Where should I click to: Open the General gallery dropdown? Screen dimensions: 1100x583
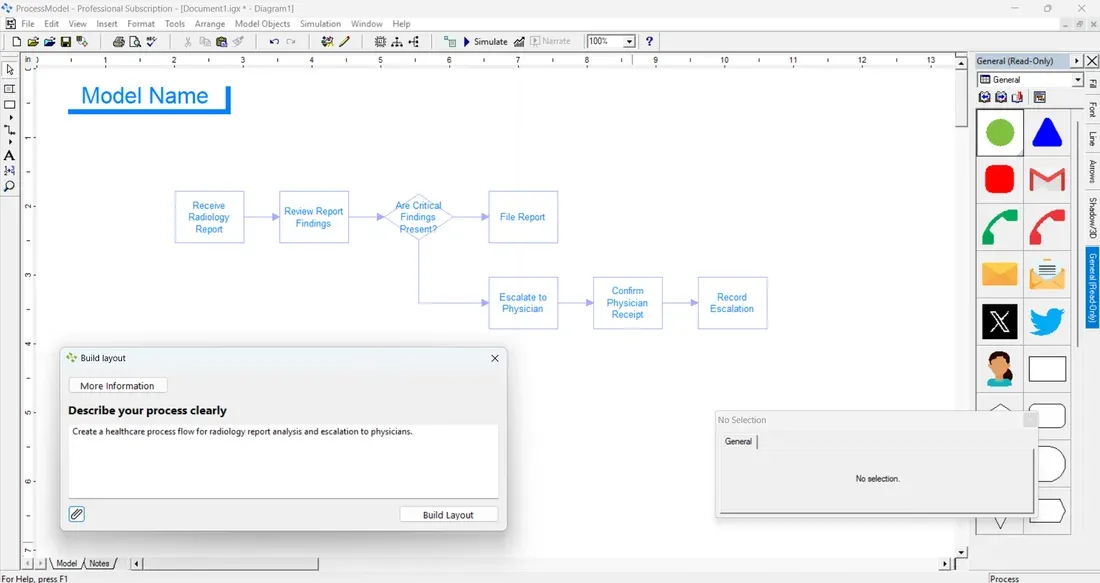tap(1078, 80)
